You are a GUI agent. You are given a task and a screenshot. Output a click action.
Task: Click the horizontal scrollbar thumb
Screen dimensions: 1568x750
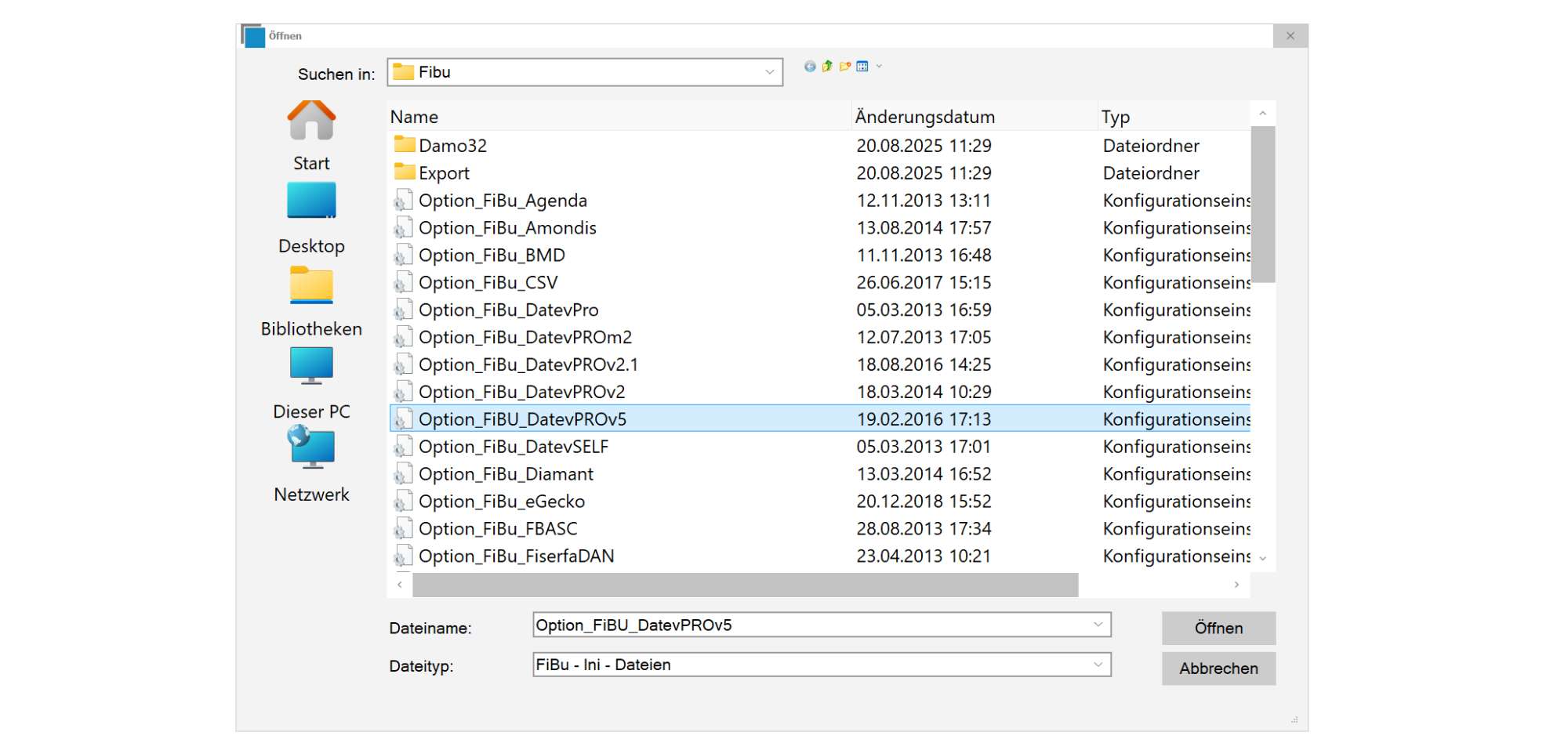point(745,585)
